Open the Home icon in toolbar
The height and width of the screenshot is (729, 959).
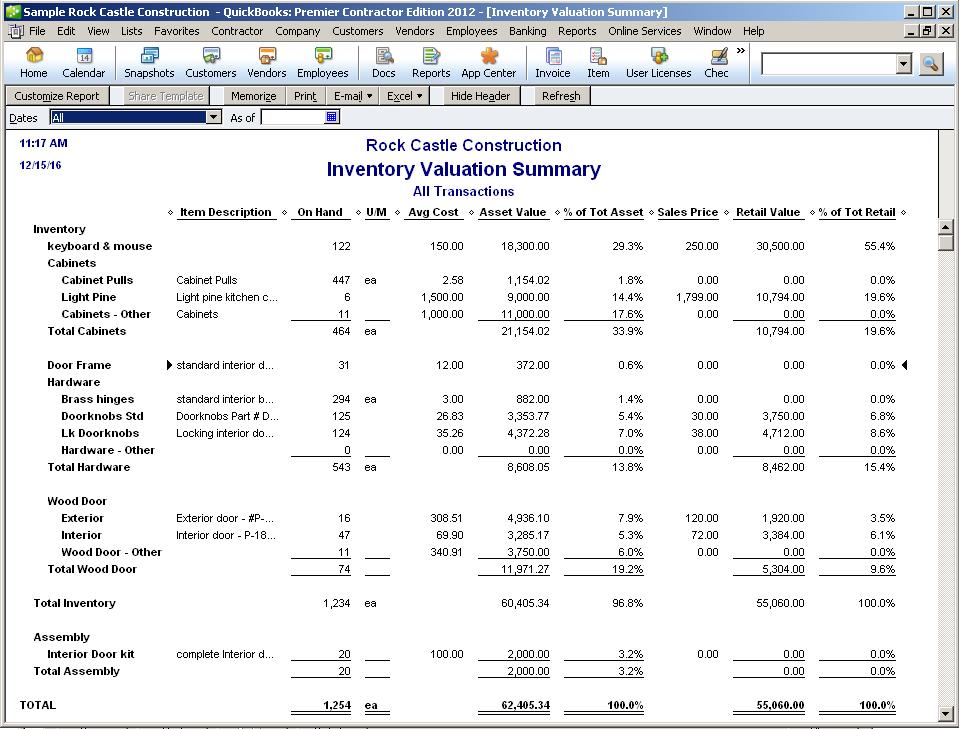pyautogui.click(x=34, y=63)
